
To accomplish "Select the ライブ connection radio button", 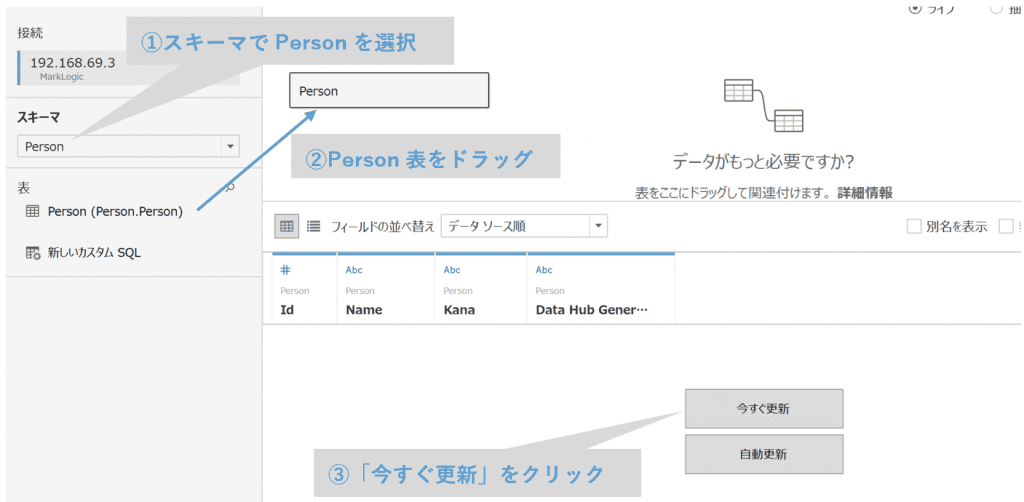I will [x=915, y=8].
